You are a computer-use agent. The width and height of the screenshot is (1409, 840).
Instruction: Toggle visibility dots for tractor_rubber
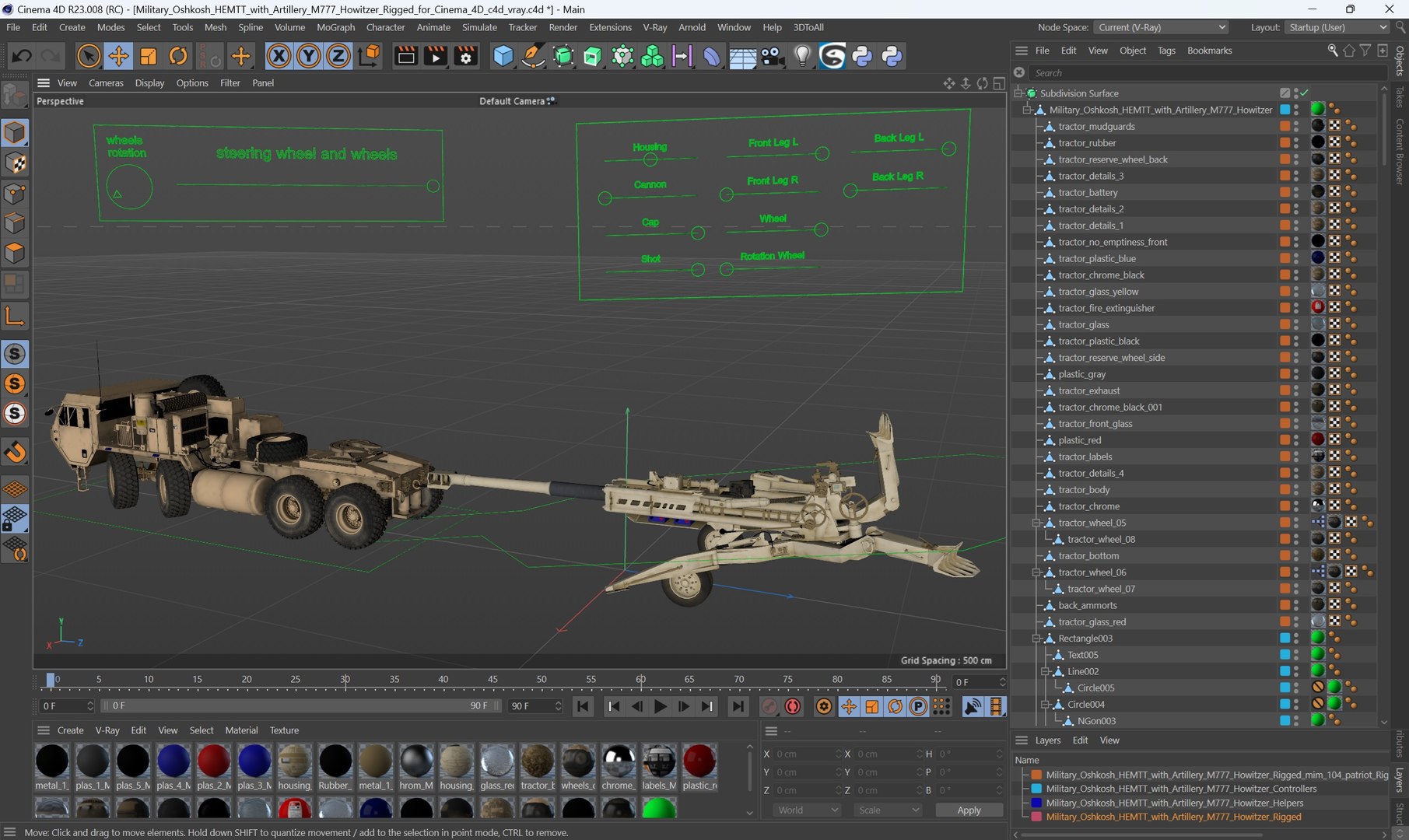pos(1296,143)
